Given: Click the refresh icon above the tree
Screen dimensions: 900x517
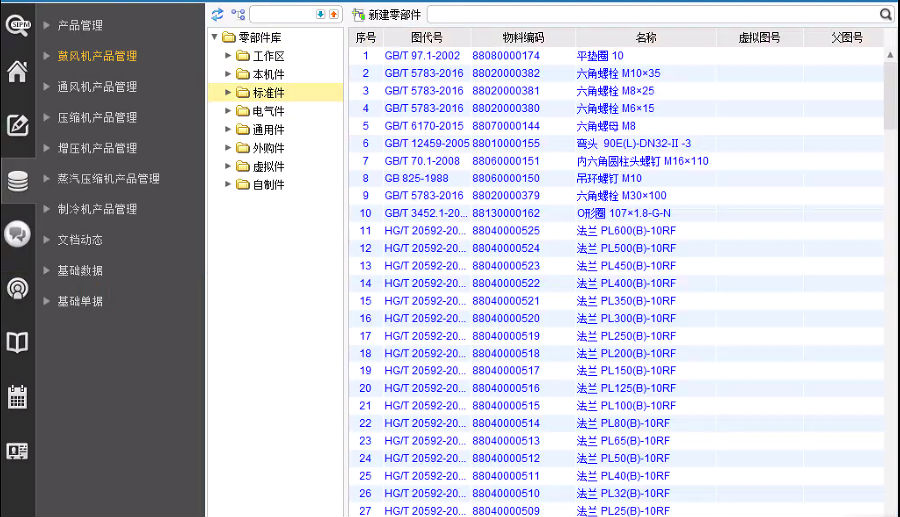Looking at the screenshot, I should click(217, 15).
